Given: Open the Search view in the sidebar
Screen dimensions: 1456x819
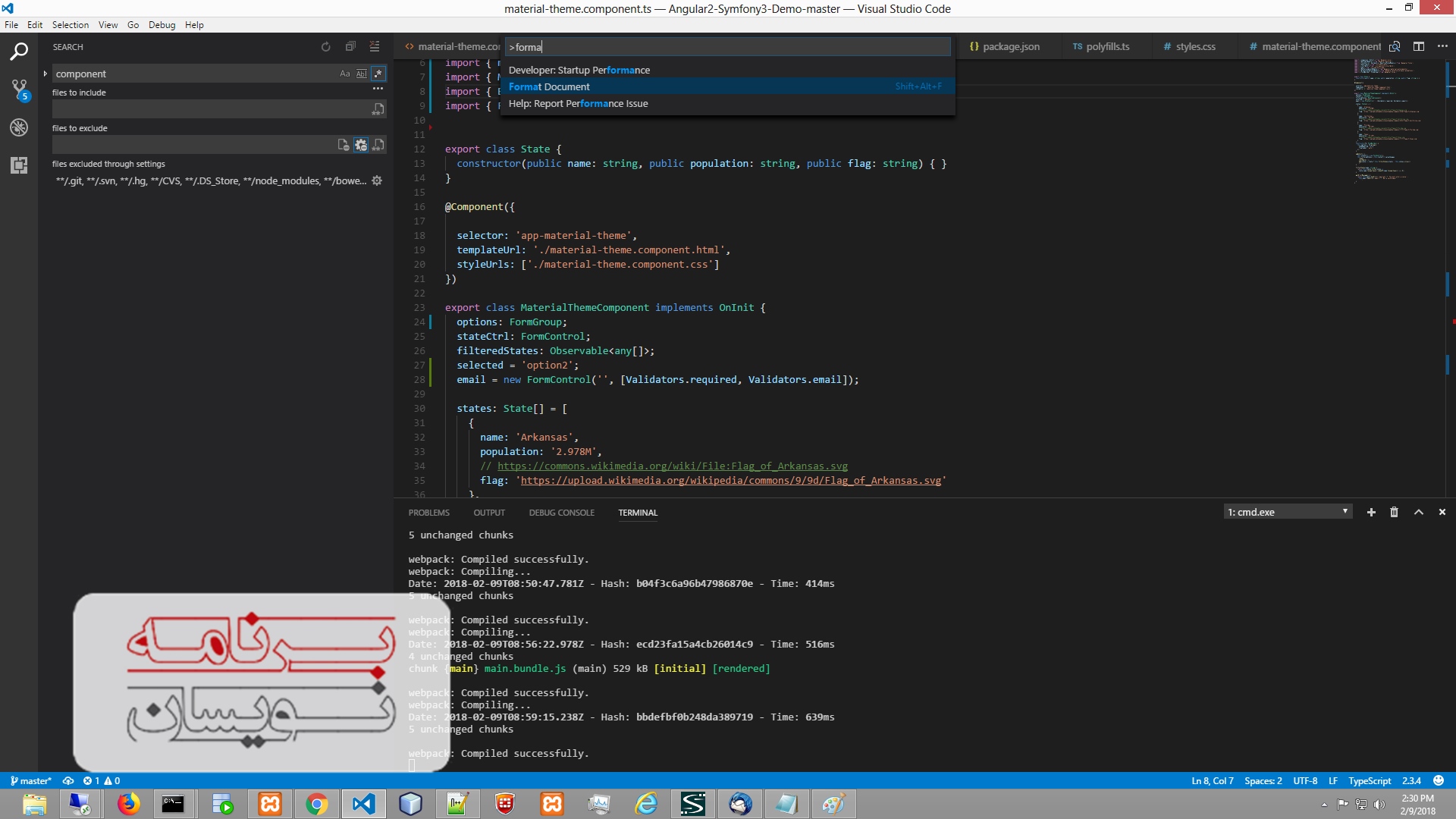Looking at the screenshot, I should pos(18,51).
